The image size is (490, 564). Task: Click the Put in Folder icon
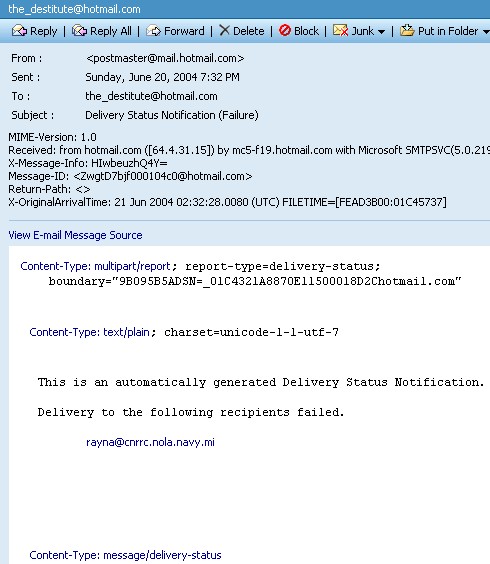pos(407,30)
